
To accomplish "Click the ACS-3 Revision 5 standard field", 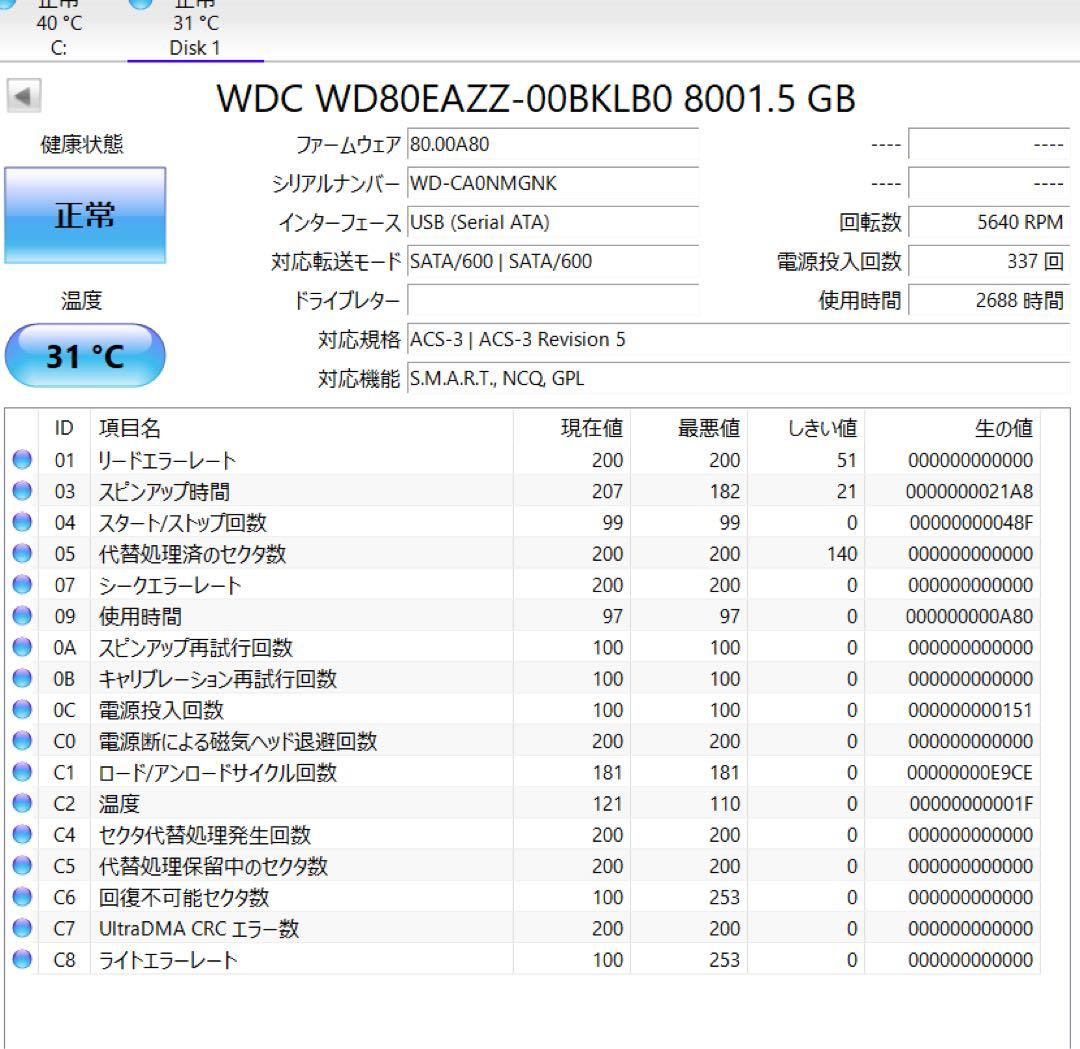I will [738, 340].
